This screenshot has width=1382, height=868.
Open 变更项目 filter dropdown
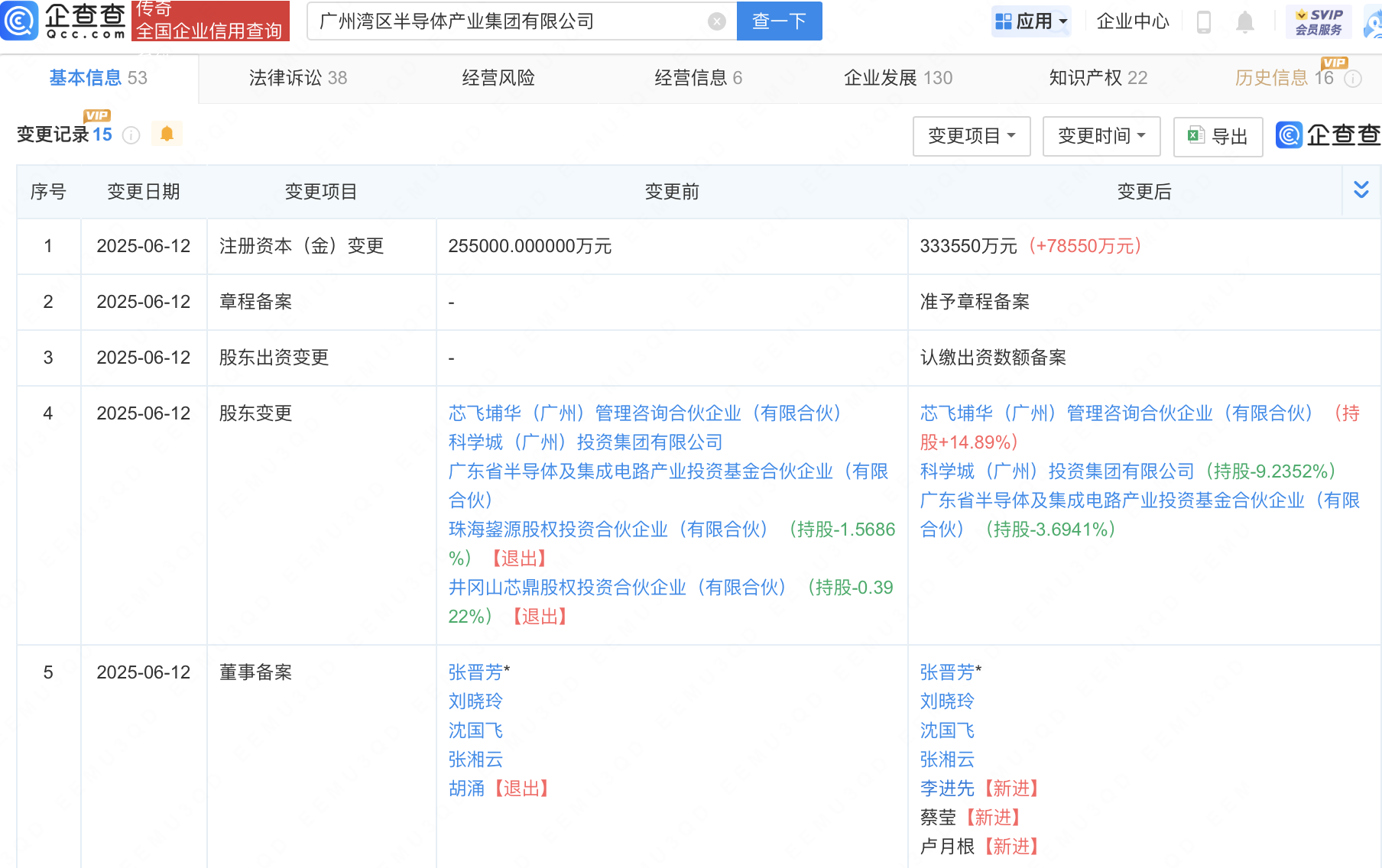[x=972, y=136]
